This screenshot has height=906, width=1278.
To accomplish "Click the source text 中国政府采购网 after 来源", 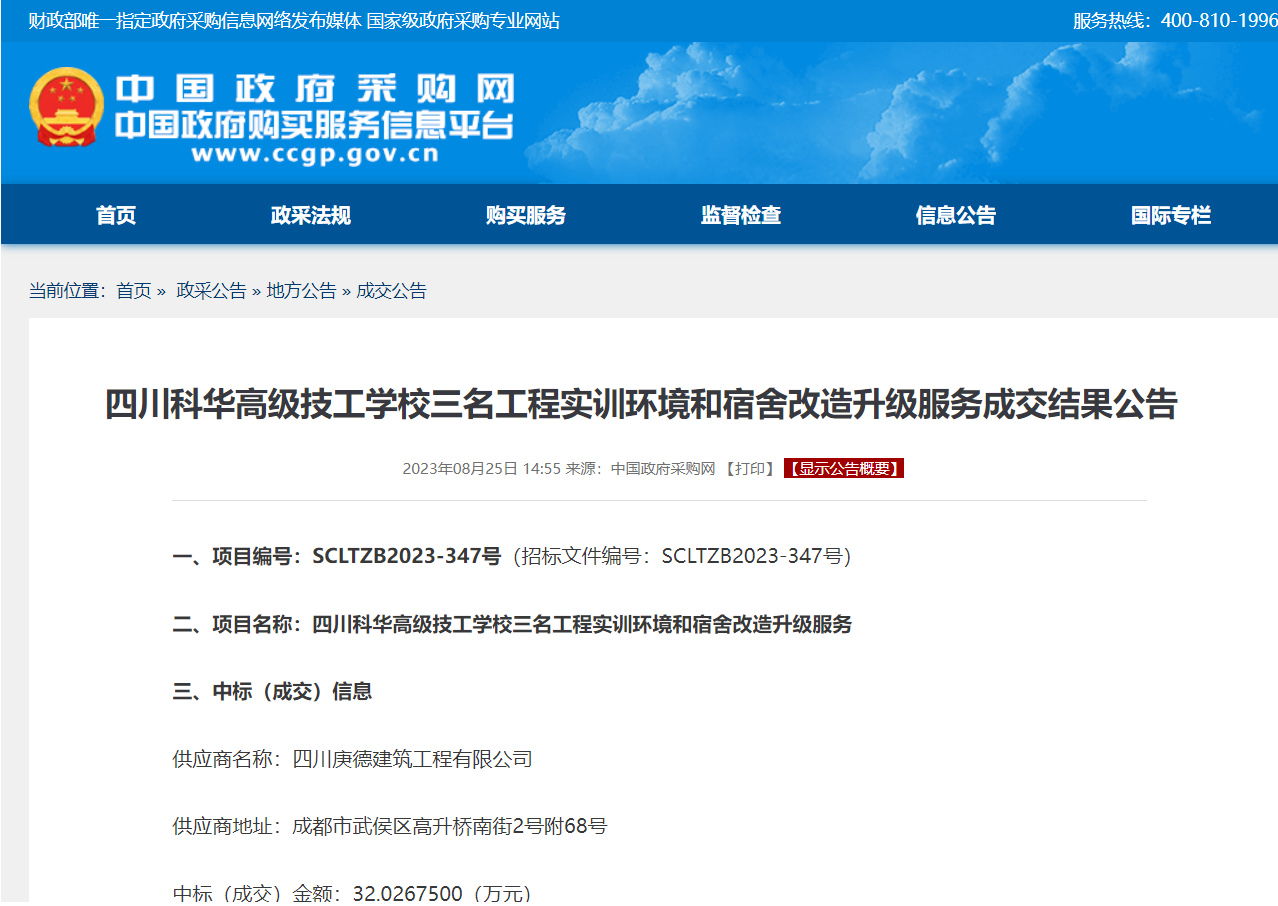I will tap(663, 468).
